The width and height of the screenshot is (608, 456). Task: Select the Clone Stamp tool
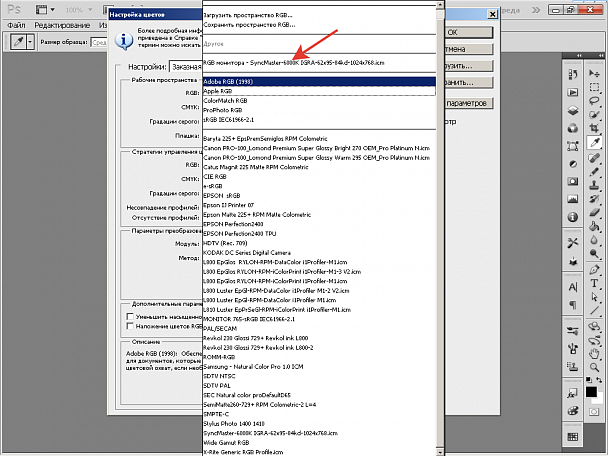tap(594, 185)
